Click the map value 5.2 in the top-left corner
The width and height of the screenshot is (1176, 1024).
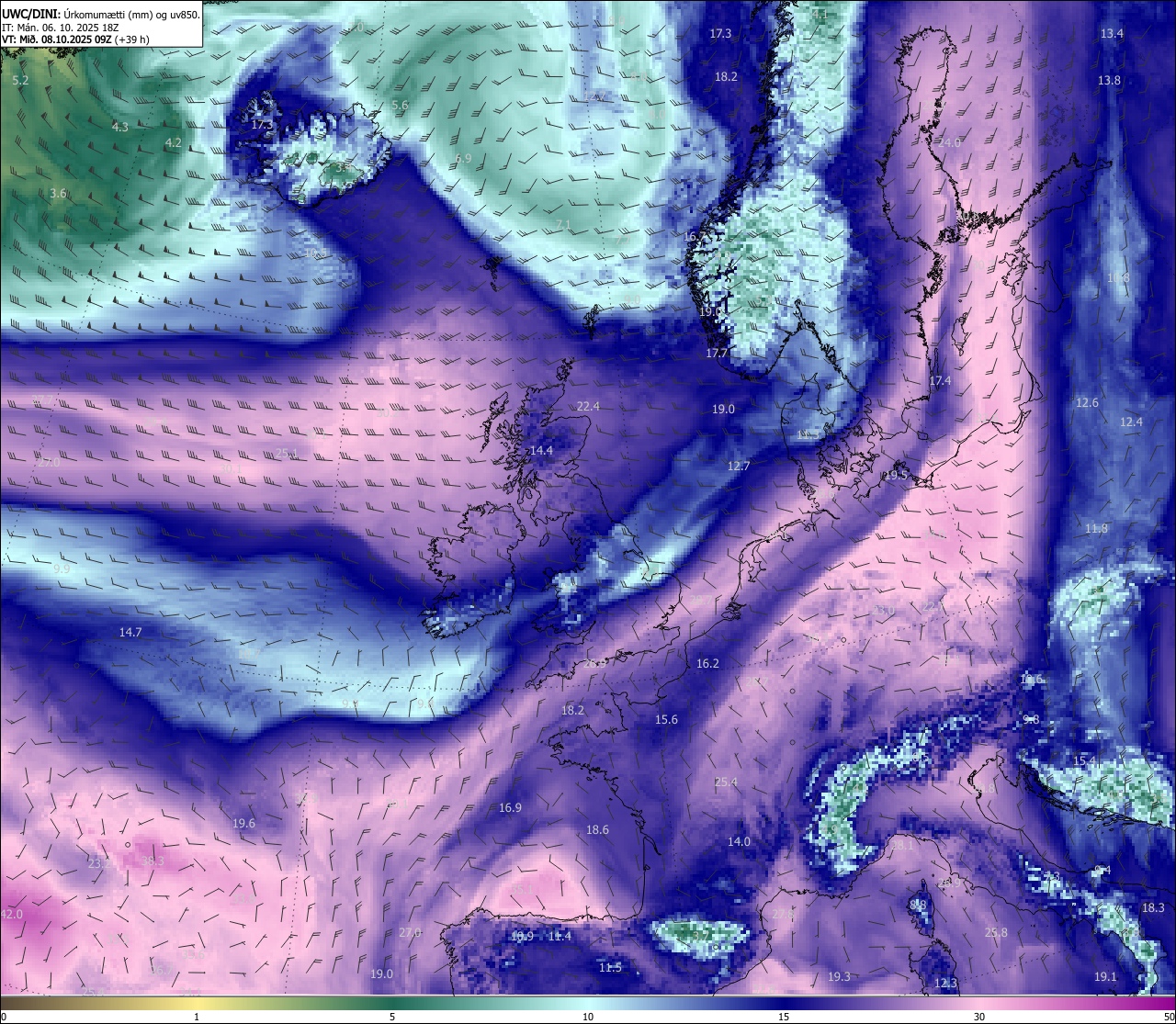pyautogui.click(x=21, y=81)
